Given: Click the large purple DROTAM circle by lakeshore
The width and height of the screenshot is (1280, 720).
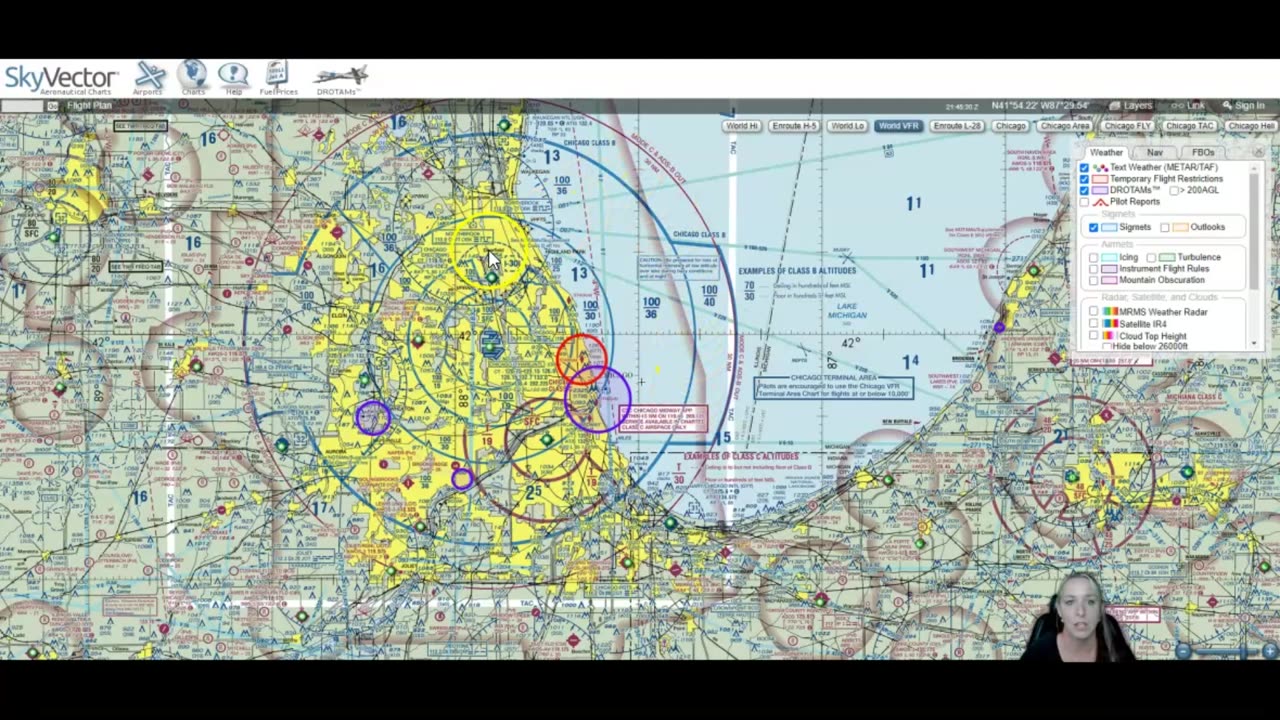Looking at the screenshot, I should (597, 399).
